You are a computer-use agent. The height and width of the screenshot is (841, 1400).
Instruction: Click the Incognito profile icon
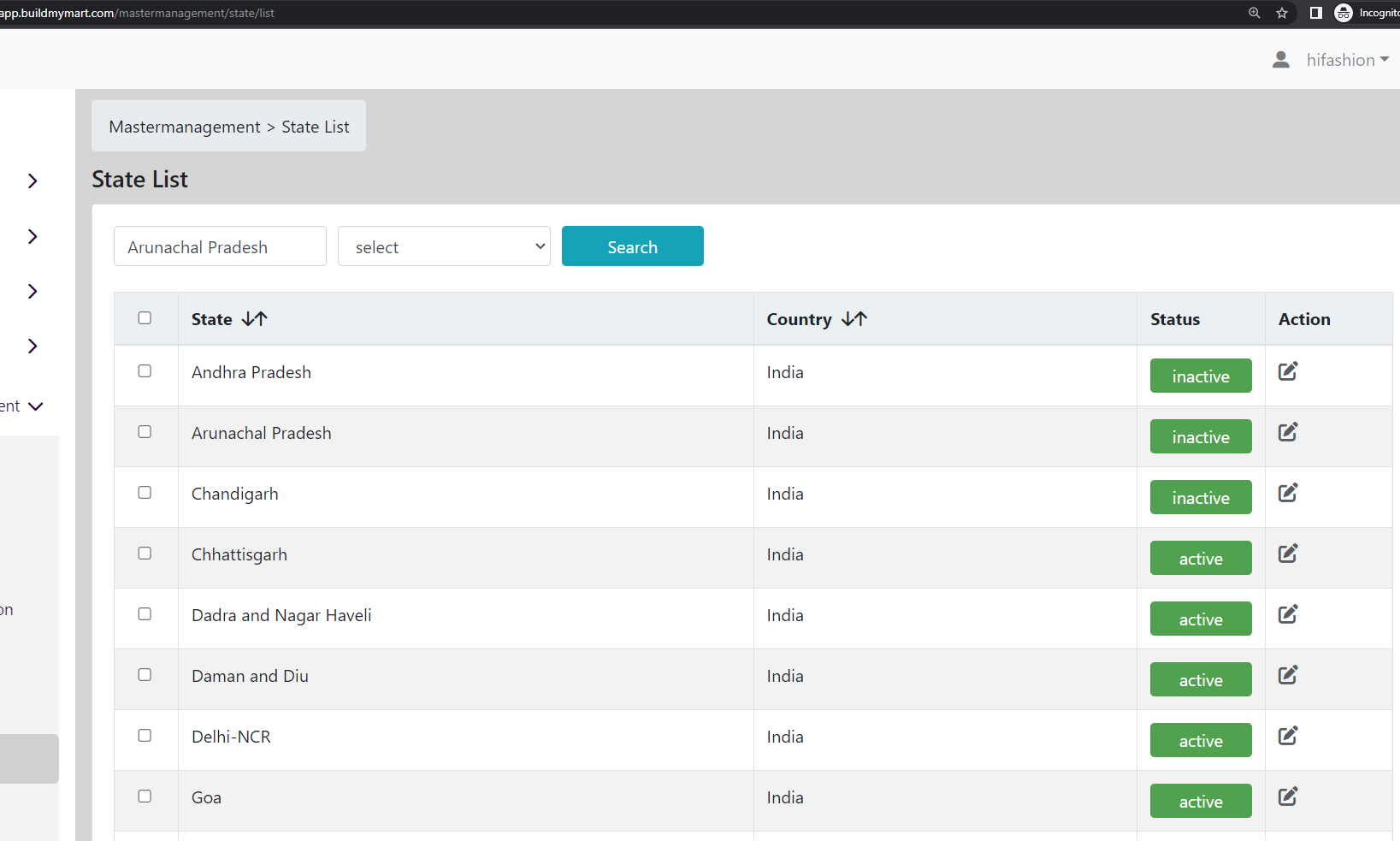(1344, 13)
